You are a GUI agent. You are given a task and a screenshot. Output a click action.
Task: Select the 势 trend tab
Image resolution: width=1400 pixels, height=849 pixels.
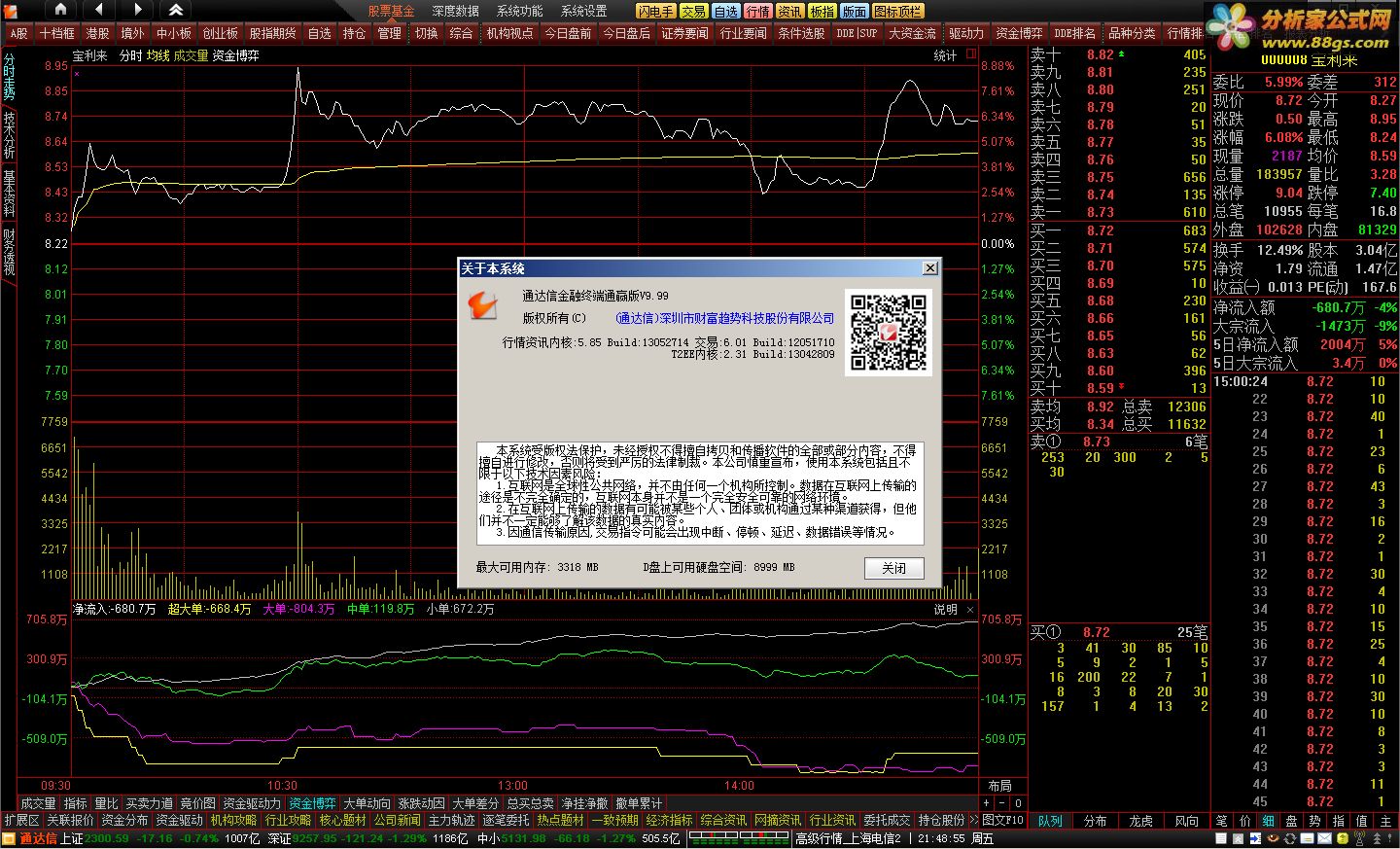tap(1314, 821)
